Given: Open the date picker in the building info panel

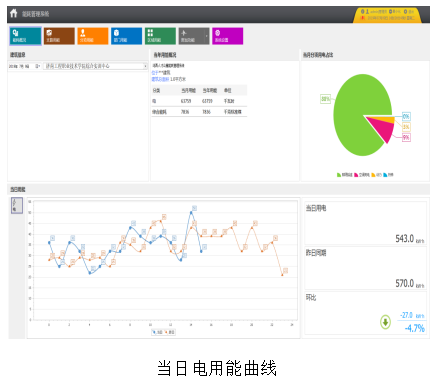Looking at the screenshot, I should point(24,66).
